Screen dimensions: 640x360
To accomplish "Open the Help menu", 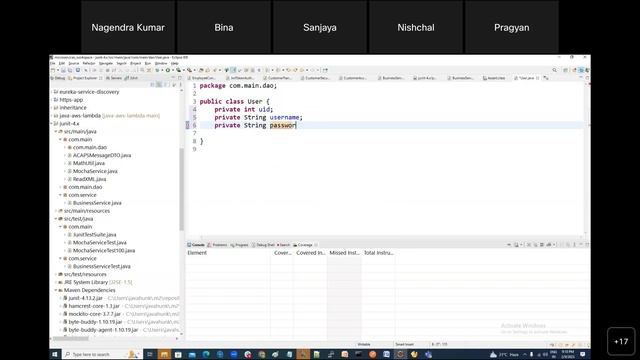I will tap(175, 64).
